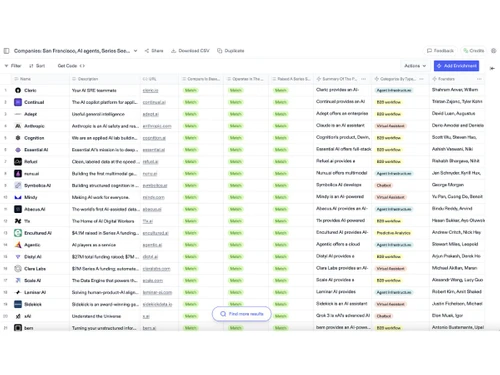Open Summary Of The P... column options

[363, 79]
